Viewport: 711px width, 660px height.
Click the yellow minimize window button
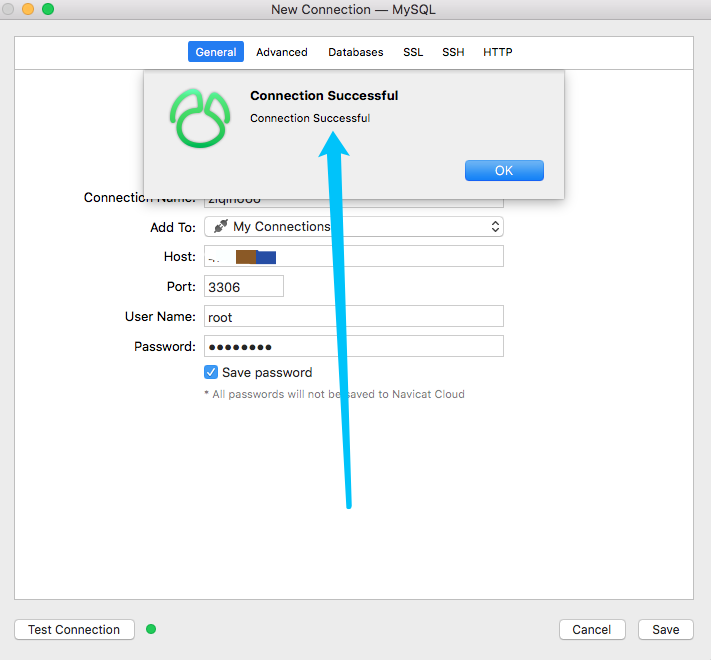pos(28,9)
